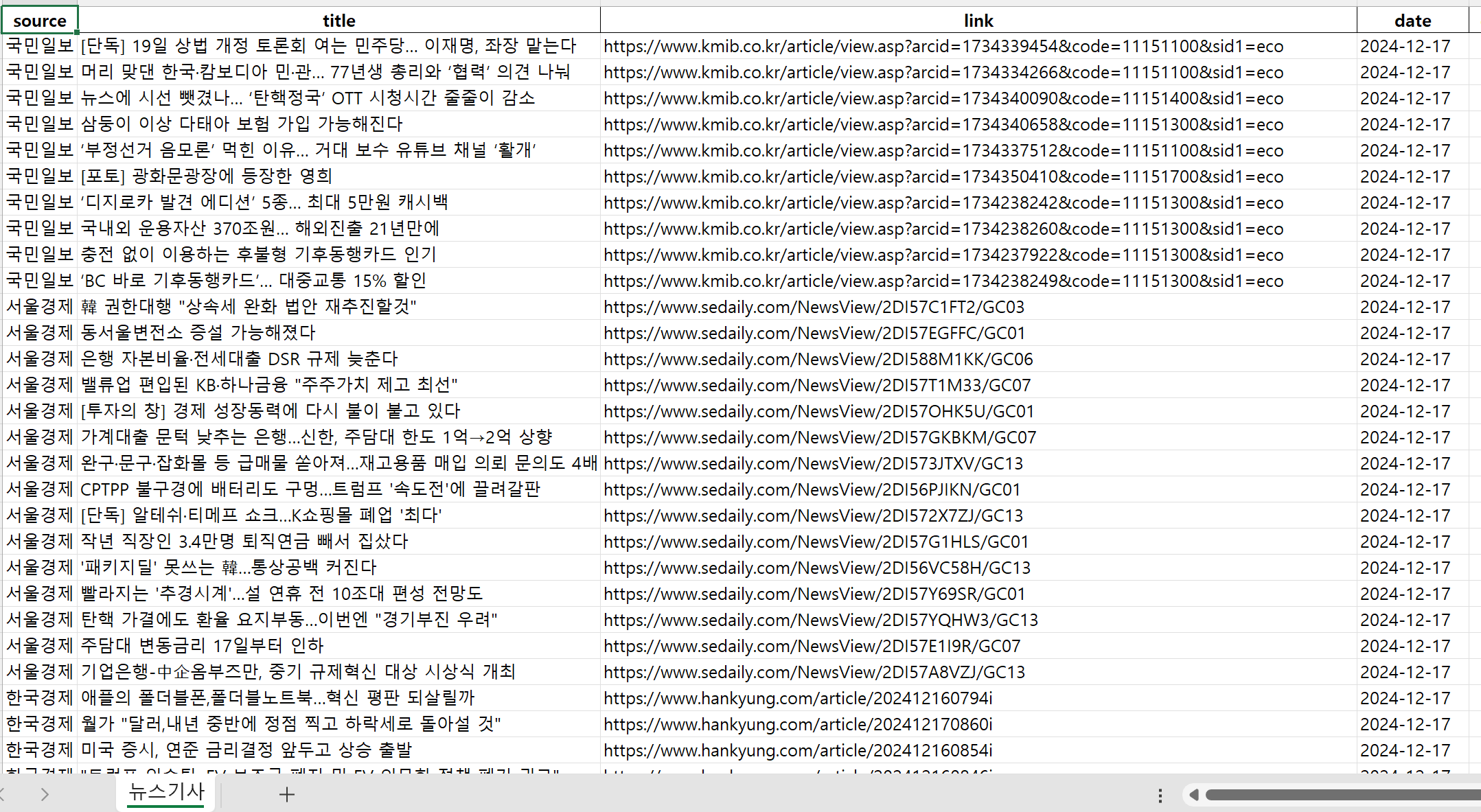Screen dimensions: 1481x812
Task: Click the horizontal scrollbar left arrow
Action: 1193,794
